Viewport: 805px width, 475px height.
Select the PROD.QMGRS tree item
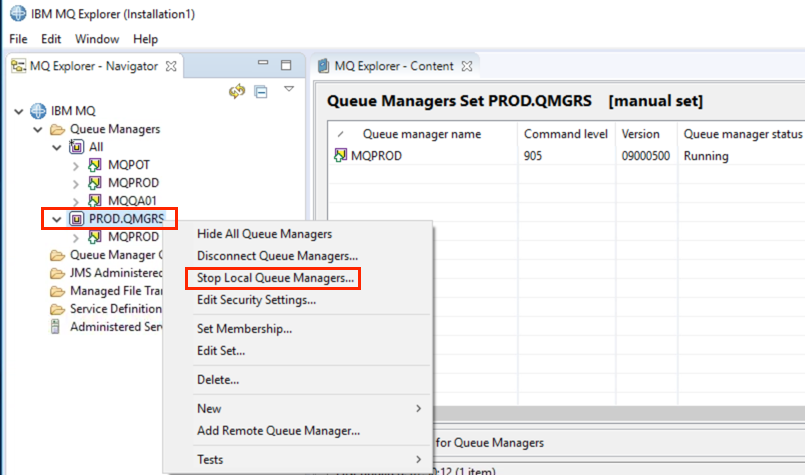126,219
